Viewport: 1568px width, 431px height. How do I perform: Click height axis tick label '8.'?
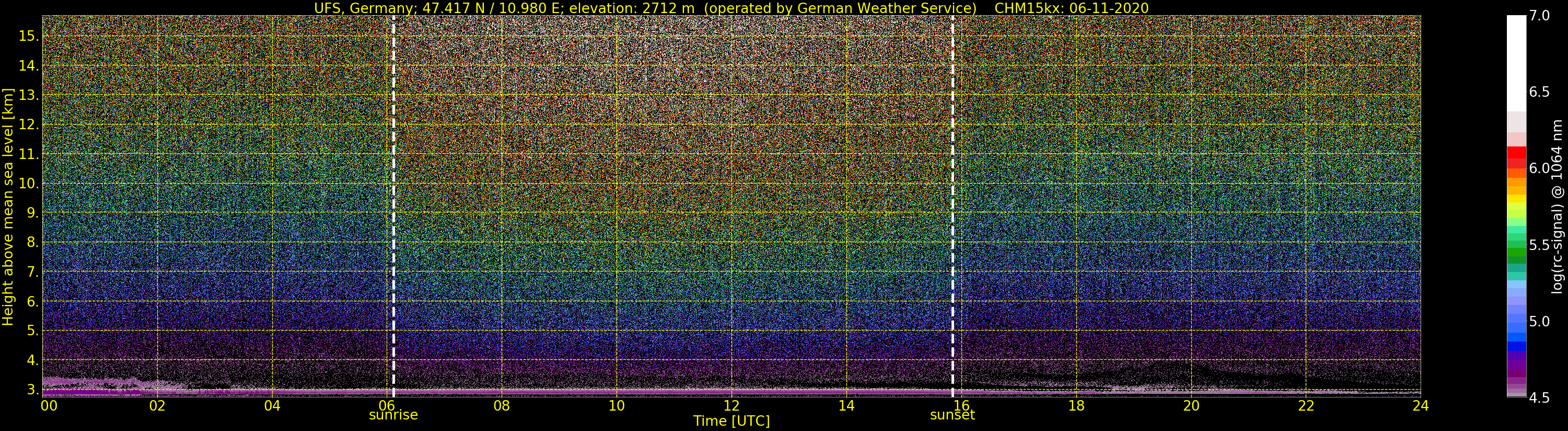32,242
